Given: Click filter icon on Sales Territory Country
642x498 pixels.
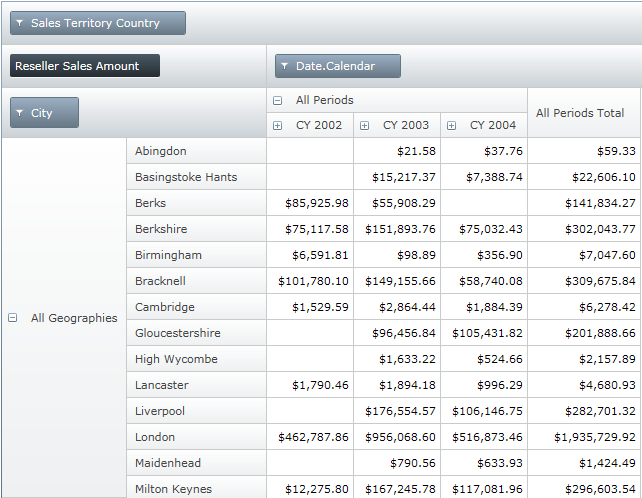Looking at the screenshot, I should pos(20,23).
